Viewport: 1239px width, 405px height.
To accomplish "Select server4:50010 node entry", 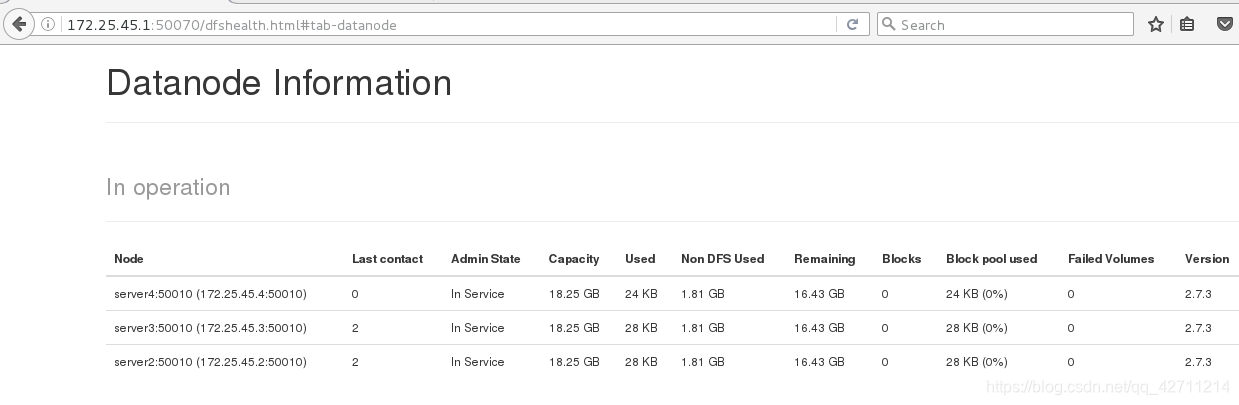I will (x=210, y=294).
